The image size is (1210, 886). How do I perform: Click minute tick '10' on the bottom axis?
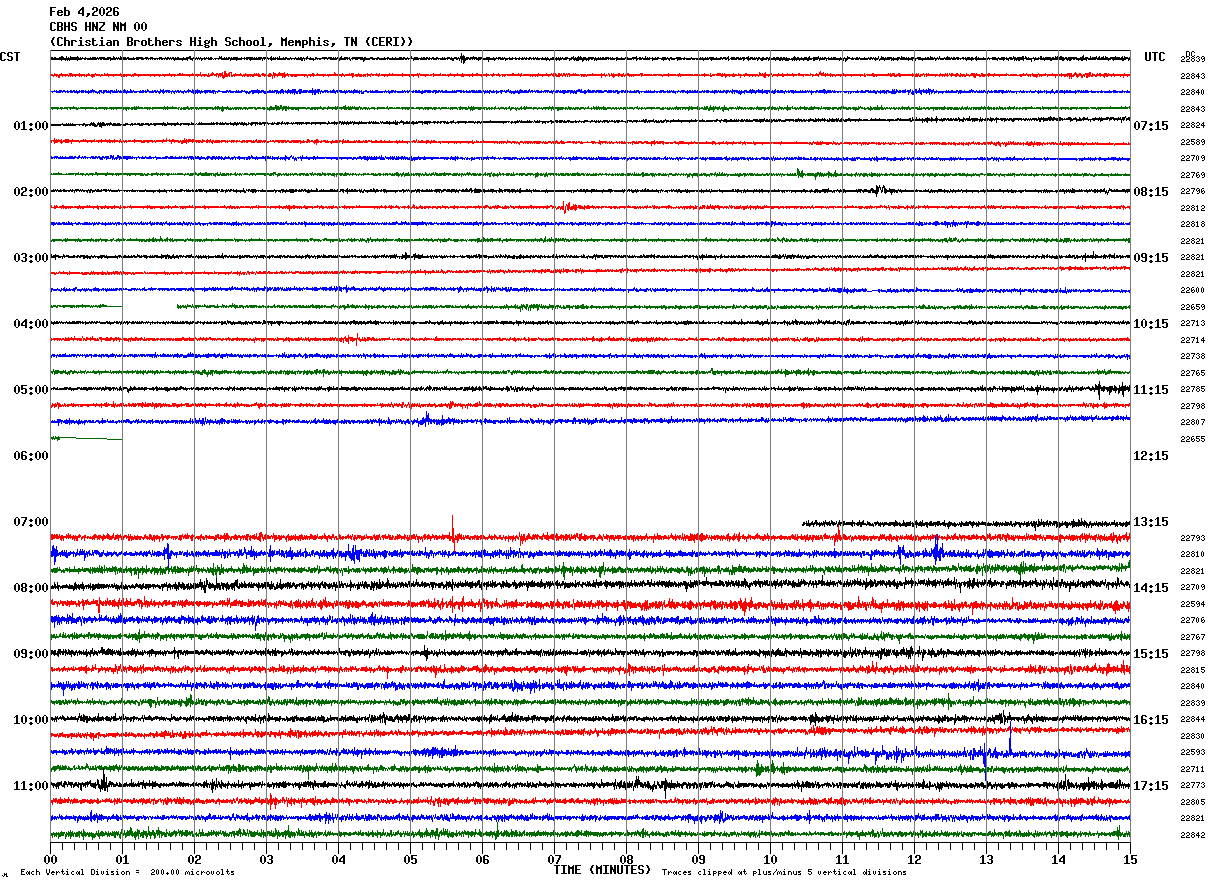pos(771,859)
